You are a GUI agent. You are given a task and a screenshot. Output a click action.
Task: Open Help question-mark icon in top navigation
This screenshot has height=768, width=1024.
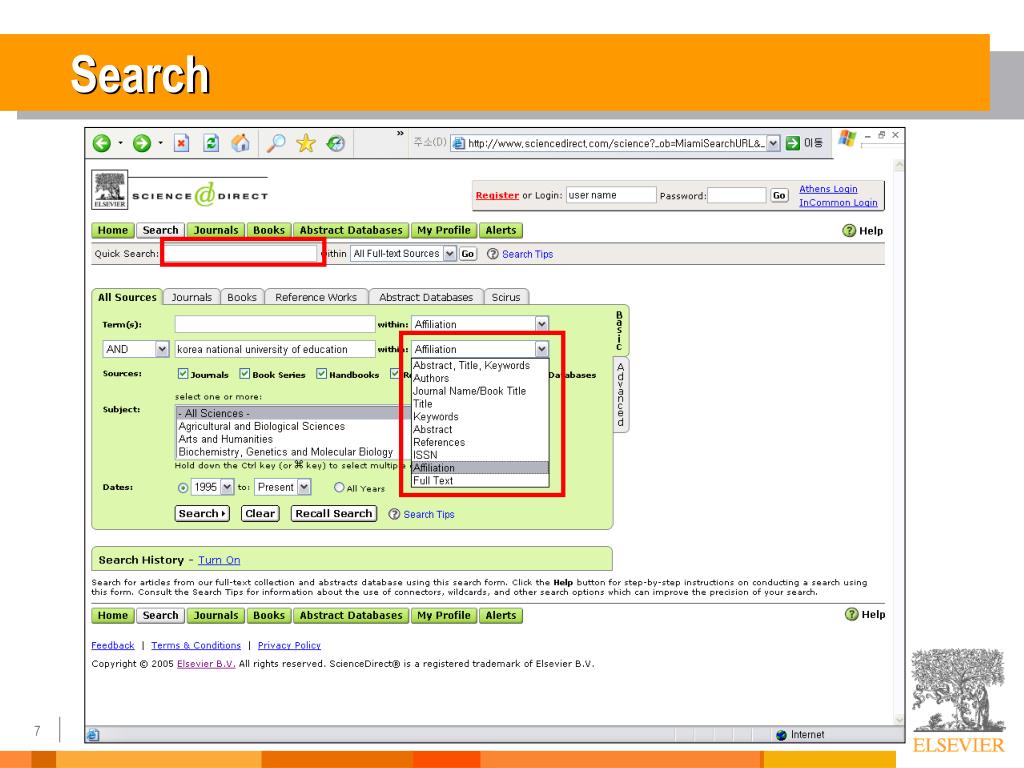click(849, 231)
